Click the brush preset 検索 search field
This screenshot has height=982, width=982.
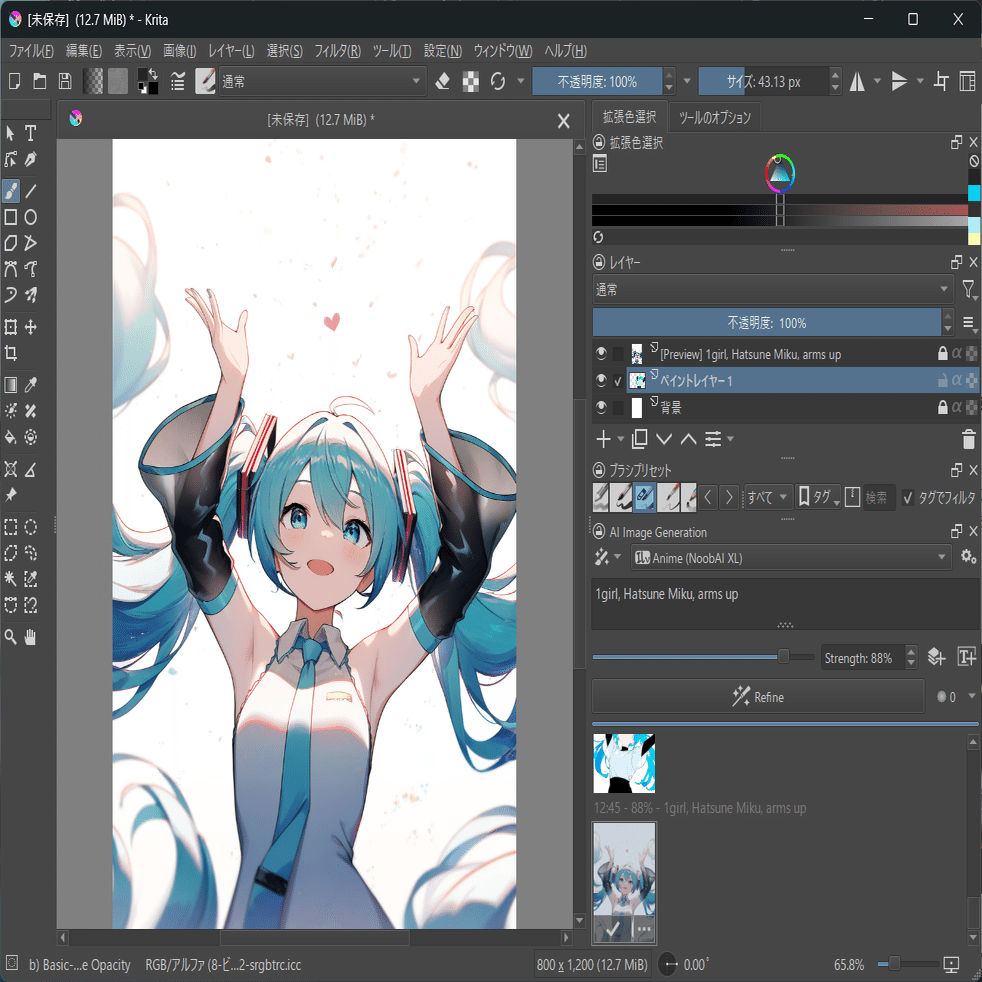point(878,498)
